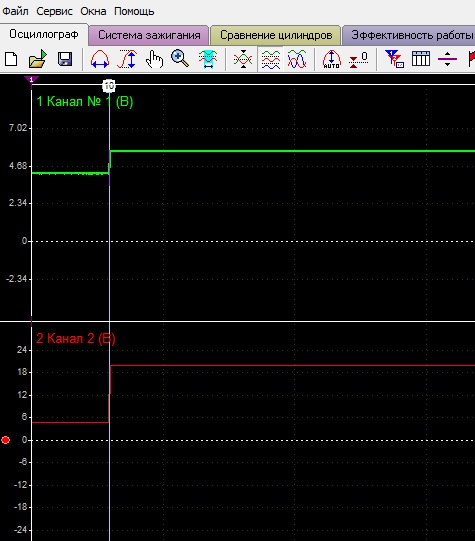This screenshot has height=541, width=475.
Task: Open the Эффективность работы tab
Action: [x=410, y=35]
